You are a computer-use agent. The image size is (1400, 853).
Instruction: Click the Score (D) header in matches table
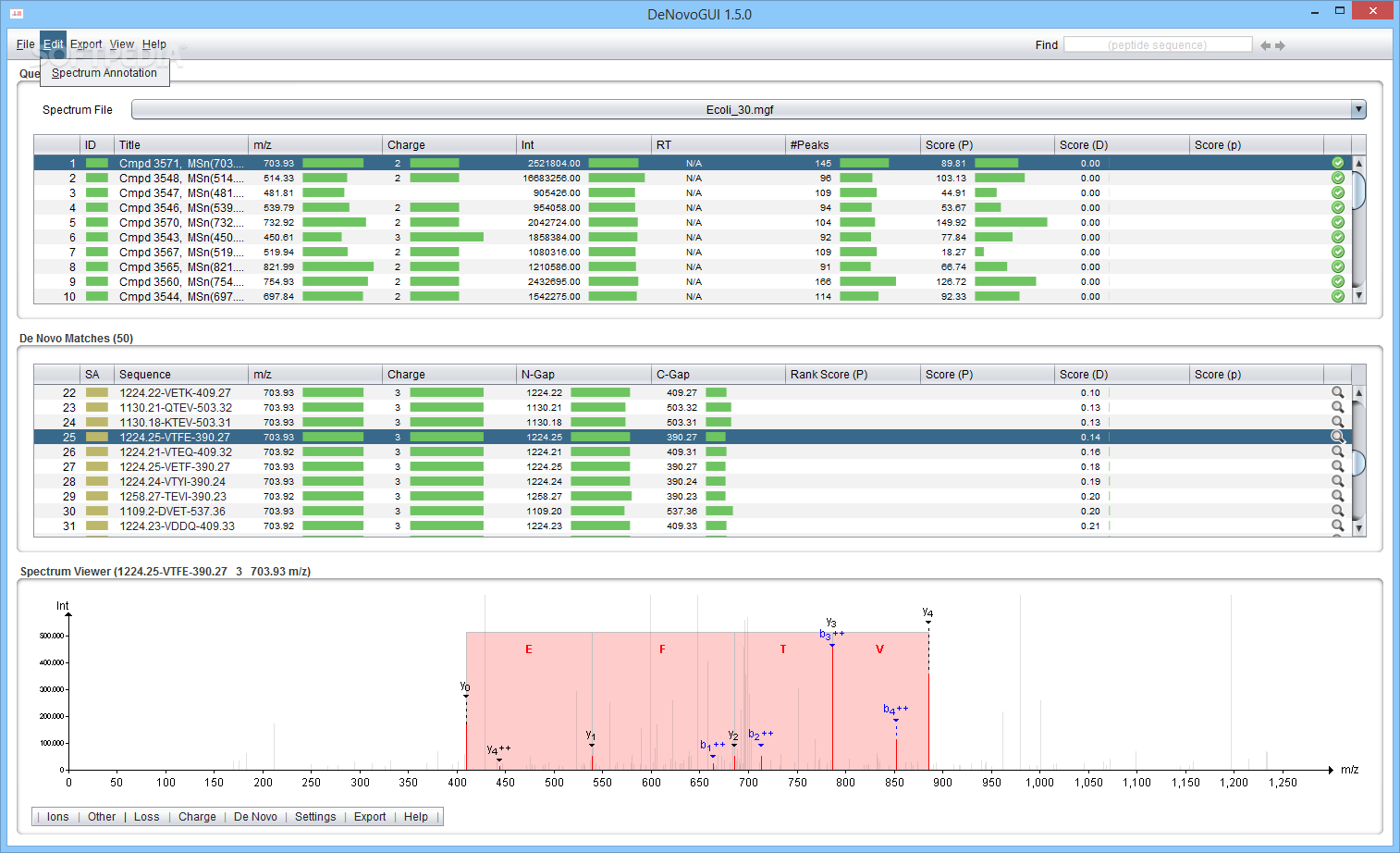click(x=1123, y=375)
